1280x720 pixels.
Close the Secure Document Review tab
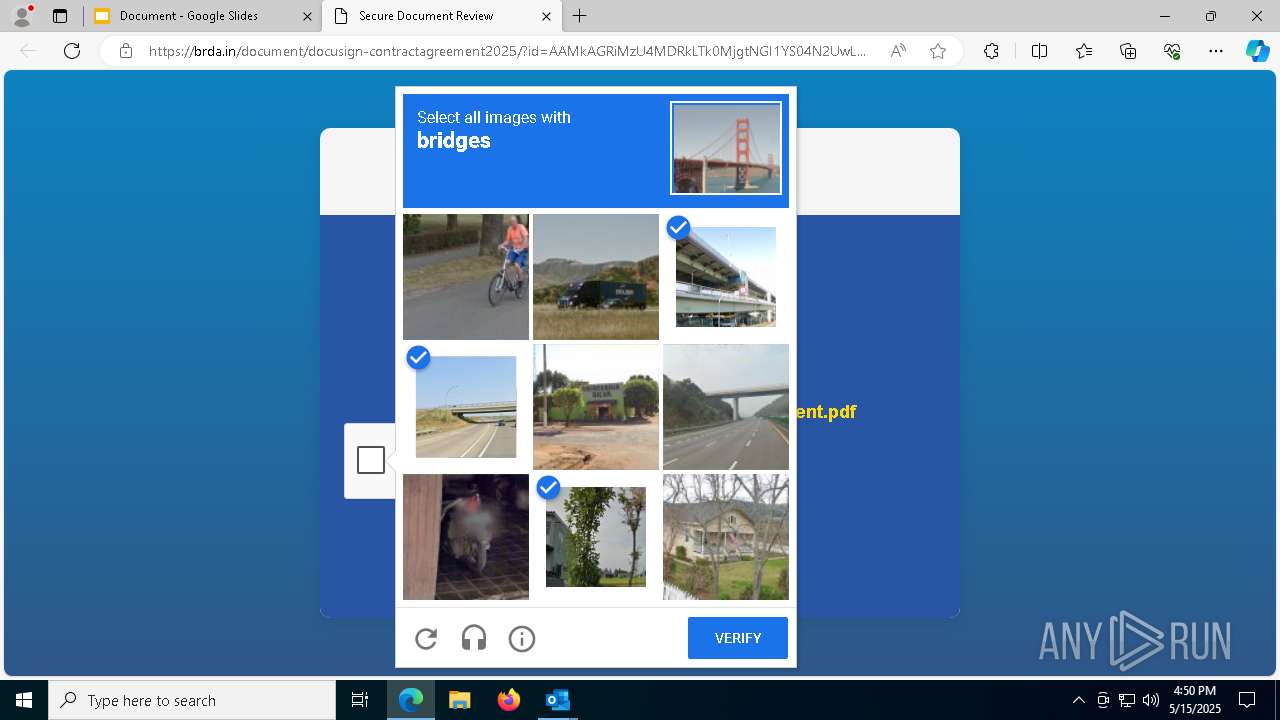(546, 16)
